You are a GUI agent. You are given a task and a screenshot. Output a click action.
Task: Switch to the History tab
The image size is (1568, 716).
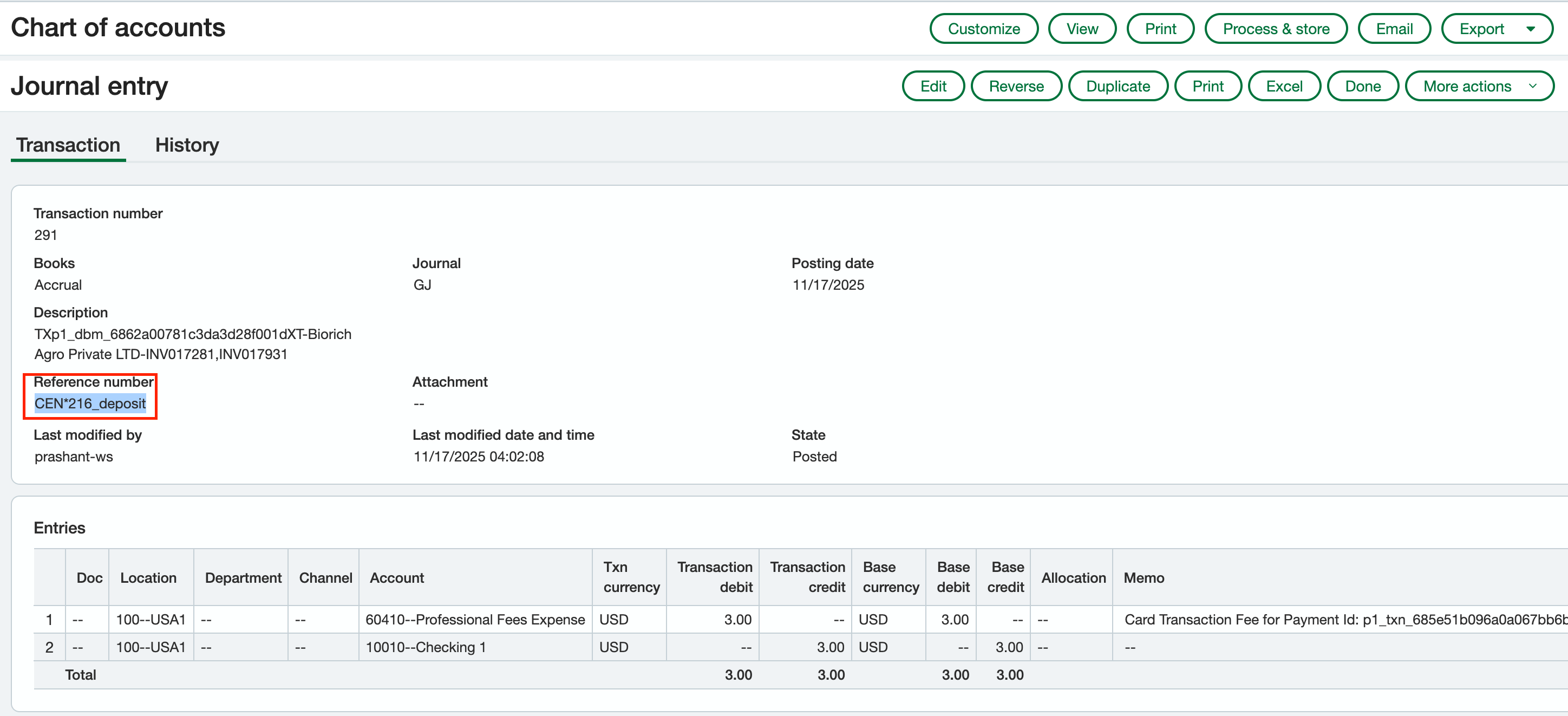187,145
